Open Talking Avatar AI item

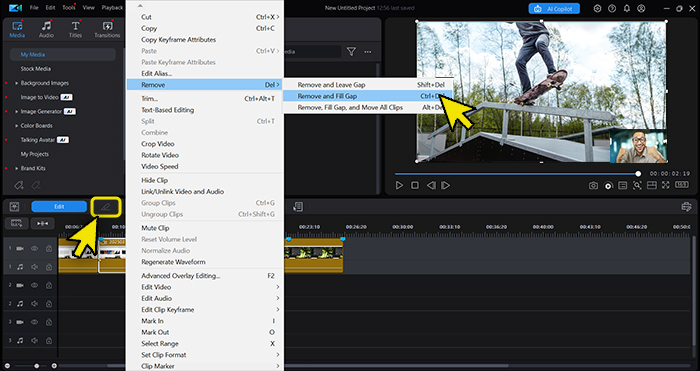tap(45, 140)
